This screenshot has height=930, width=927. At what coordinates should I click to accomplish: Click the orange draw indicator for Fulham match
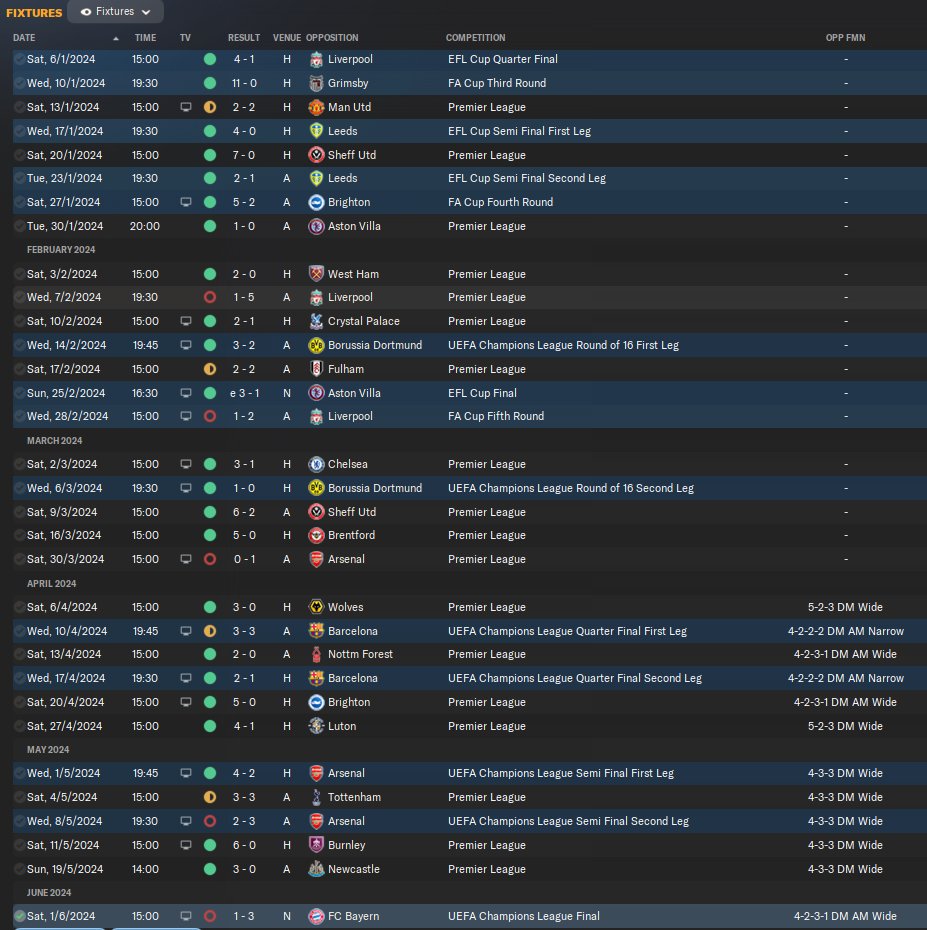[210, 369]
